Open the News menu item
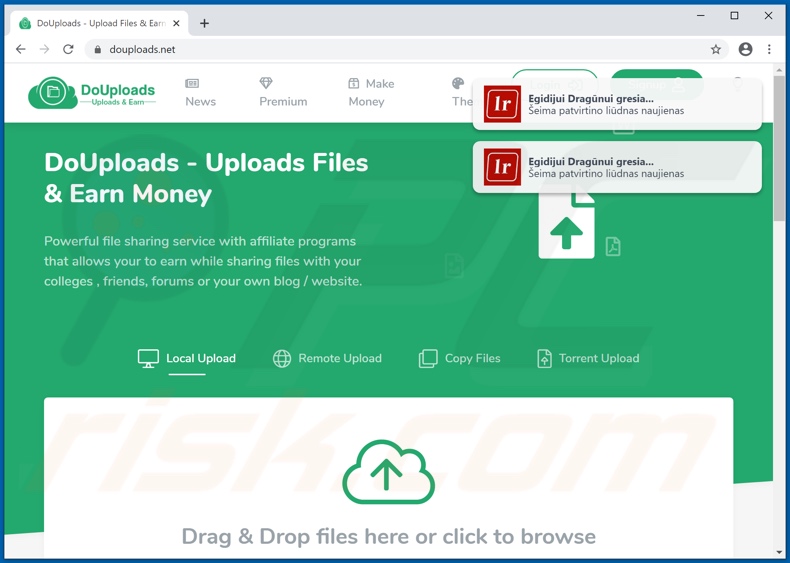The height and width of the screenshot is (563, 790). [200, 93]
